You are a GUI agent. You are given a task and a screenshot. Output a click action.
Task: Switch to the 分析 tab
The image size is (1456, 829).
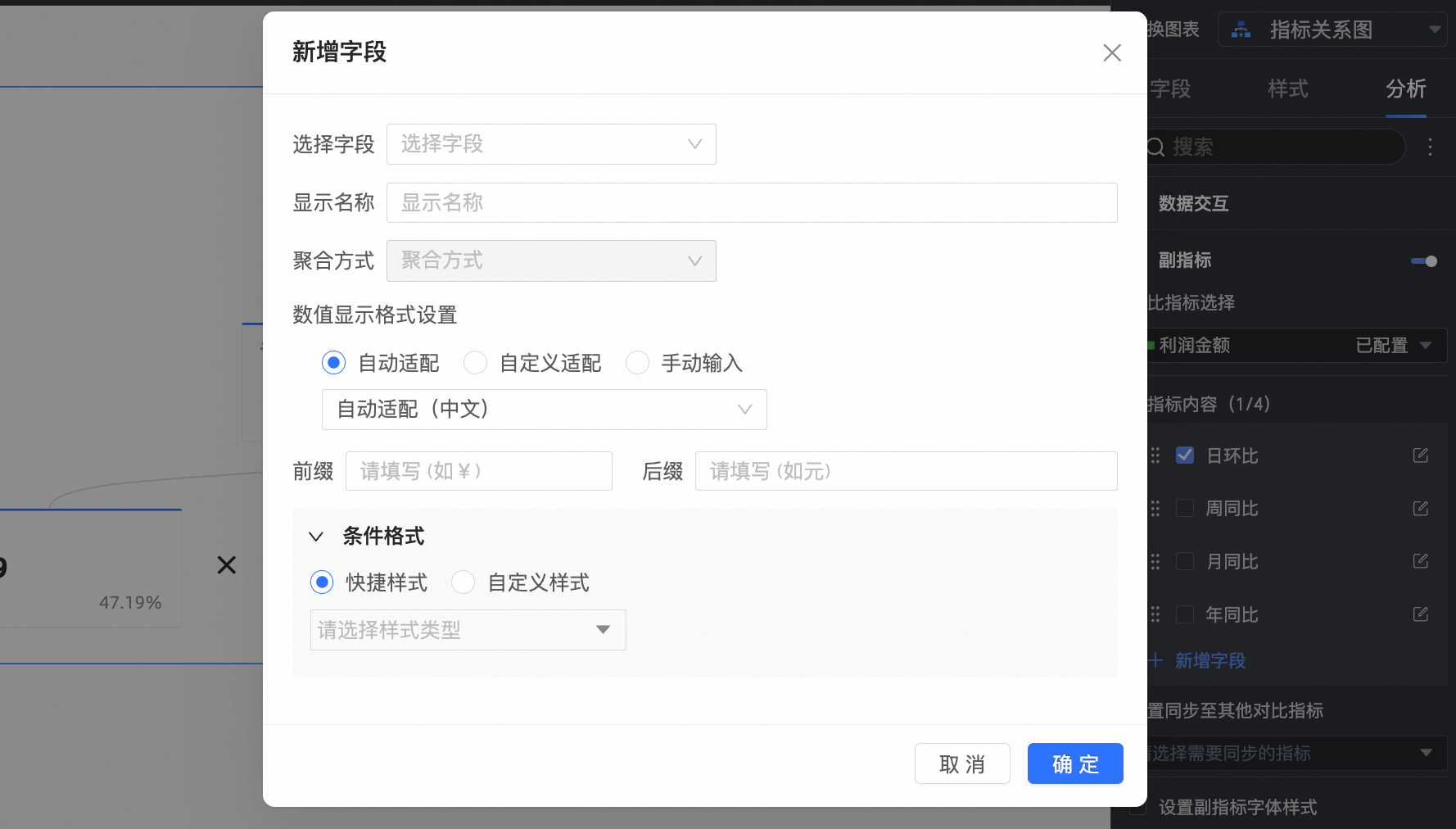[1405, 89]
